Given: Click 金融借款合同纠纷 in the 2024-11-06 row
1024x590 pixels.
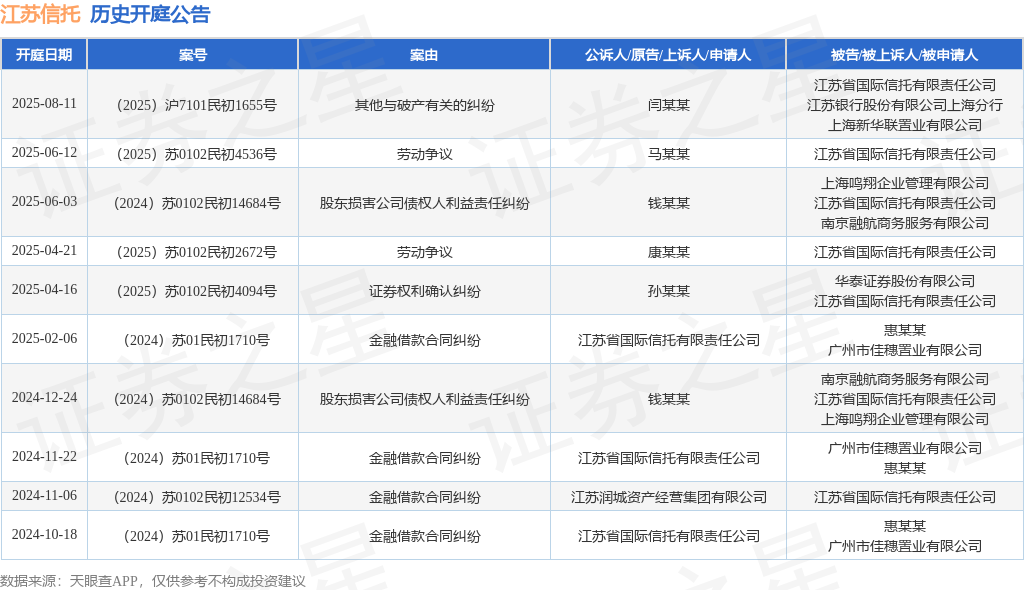Looking at the screenshot, I should point(424,497).
